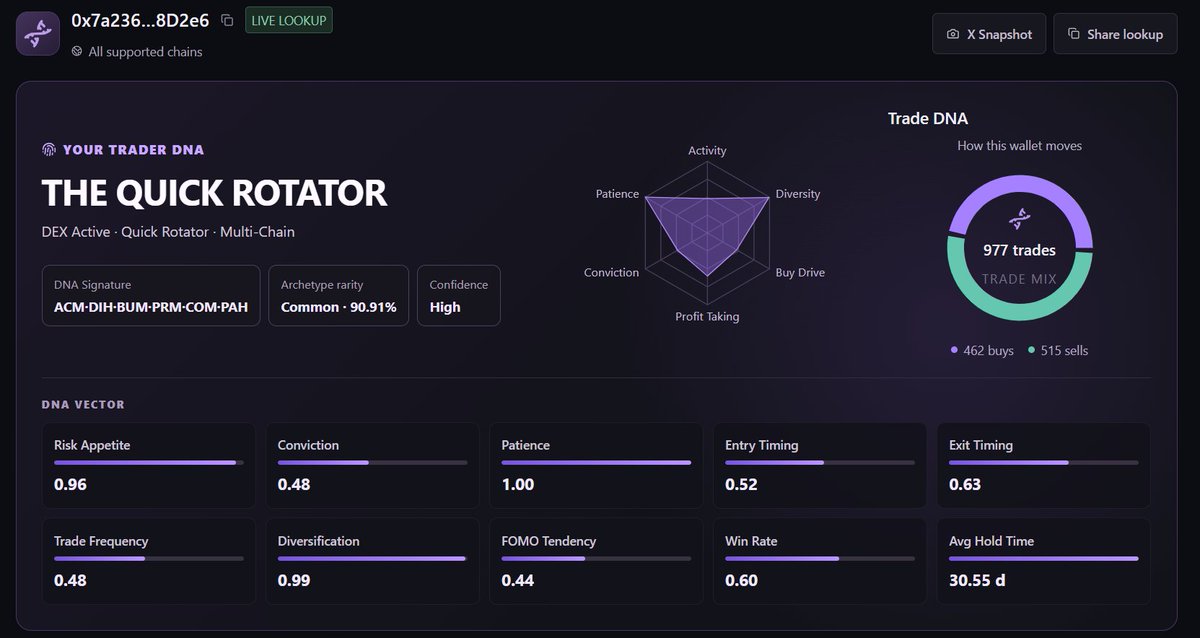Click the Patience progress bar in DNA Vector
The image size is (1200, 638).
point(596,462)
